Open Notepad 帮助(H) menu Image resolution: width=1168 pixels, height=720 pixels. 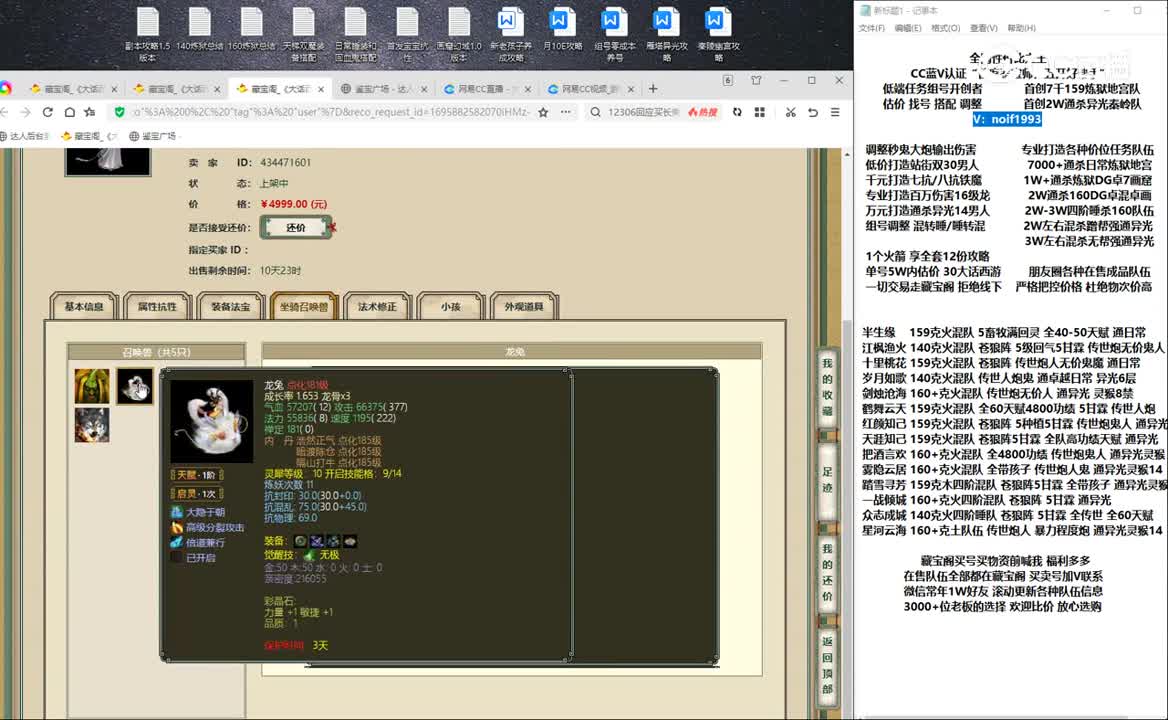tap(1021, 28)
